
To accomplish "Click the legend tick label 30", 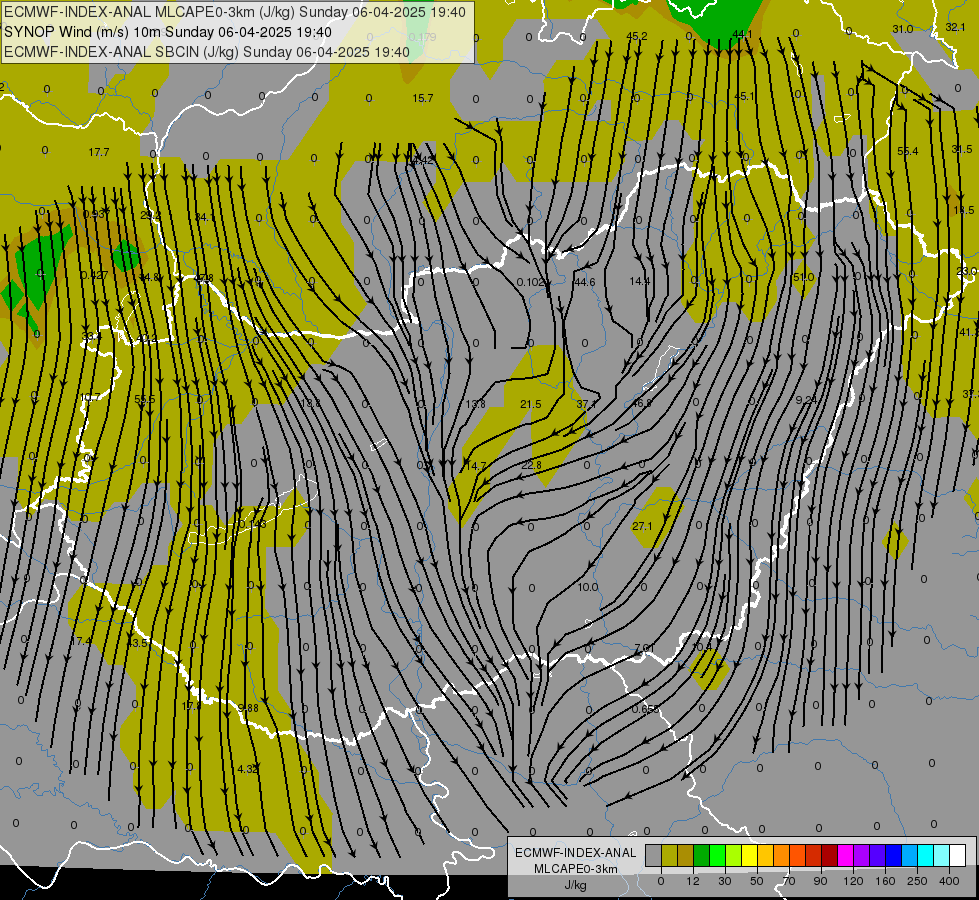I will pos(724,881).
